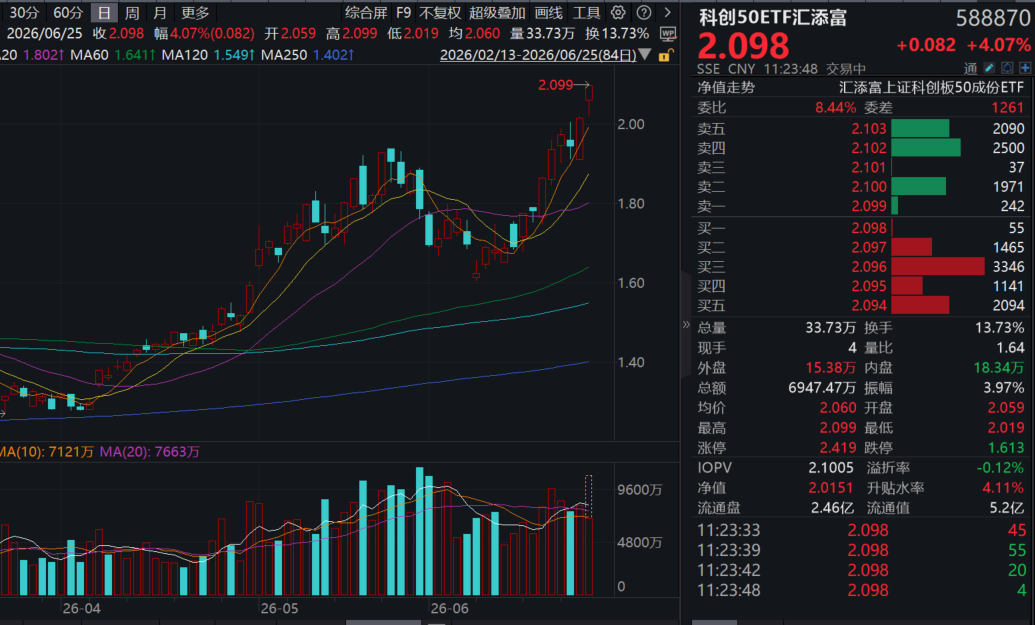Image resolution: width=1035 pixels, height=625 pixels.
Task: Click MA120 indicator label
Action: click(x=184, y=55)
